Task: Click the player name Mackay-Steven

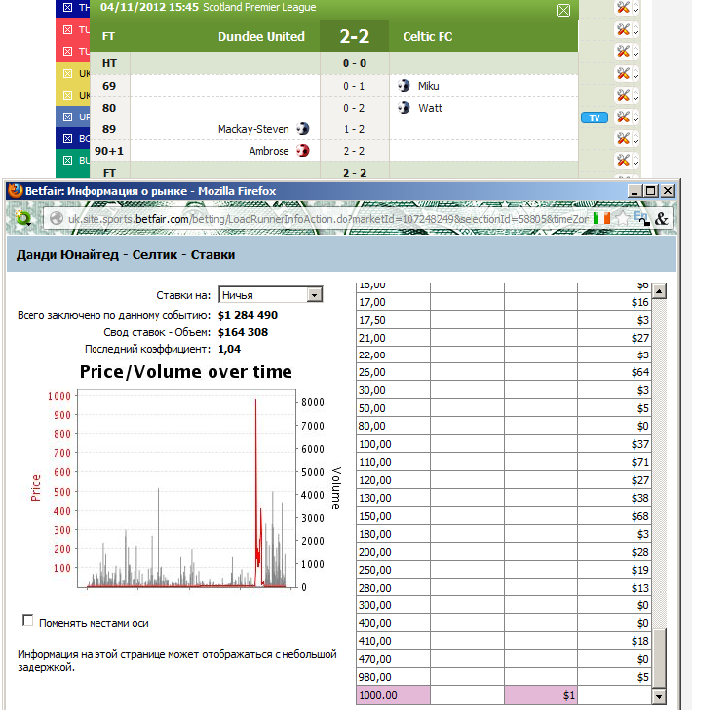Action: tap(253, 129)
